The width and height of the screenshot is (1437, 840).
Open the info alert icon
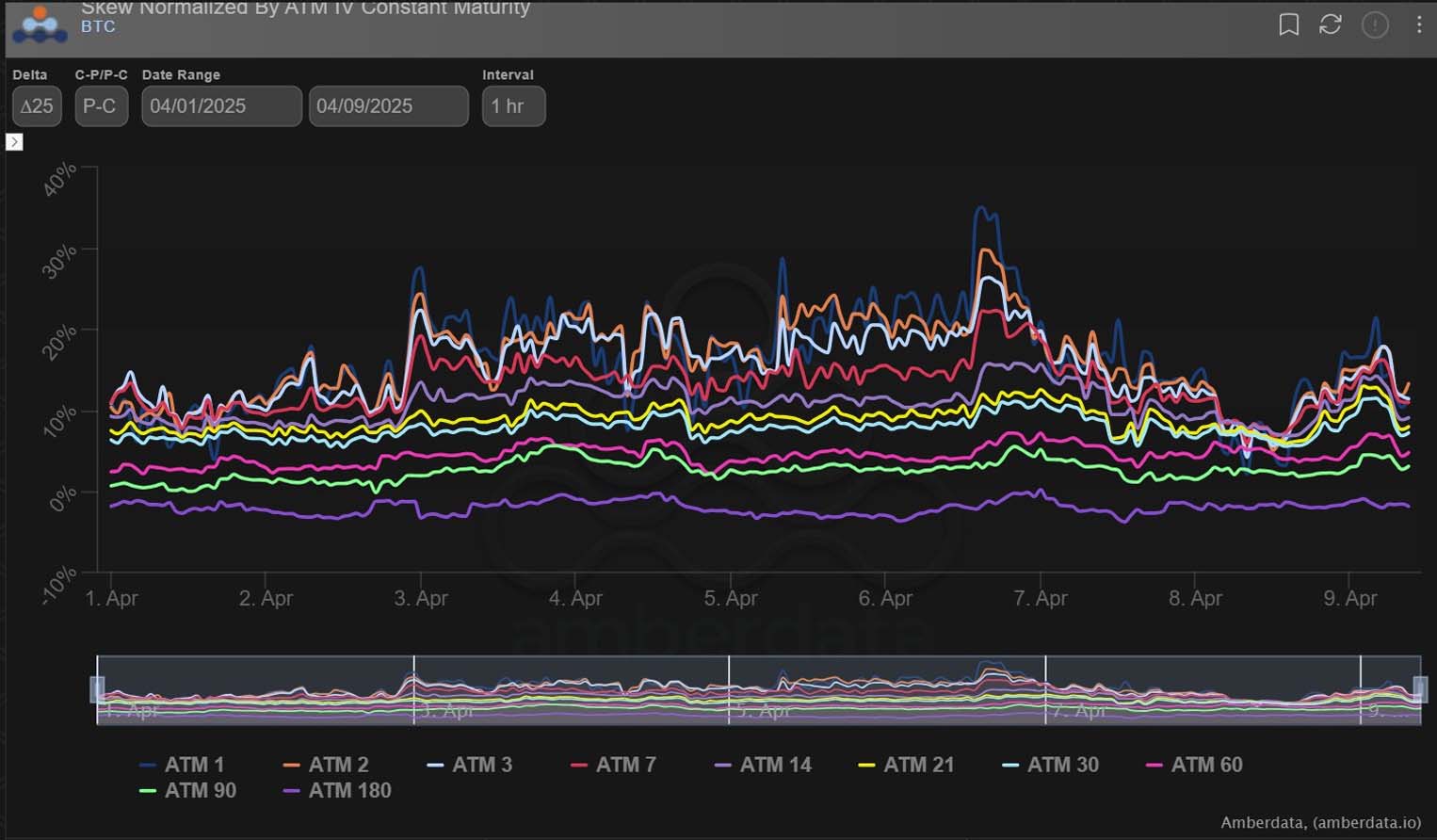[x=1375, y=24]
